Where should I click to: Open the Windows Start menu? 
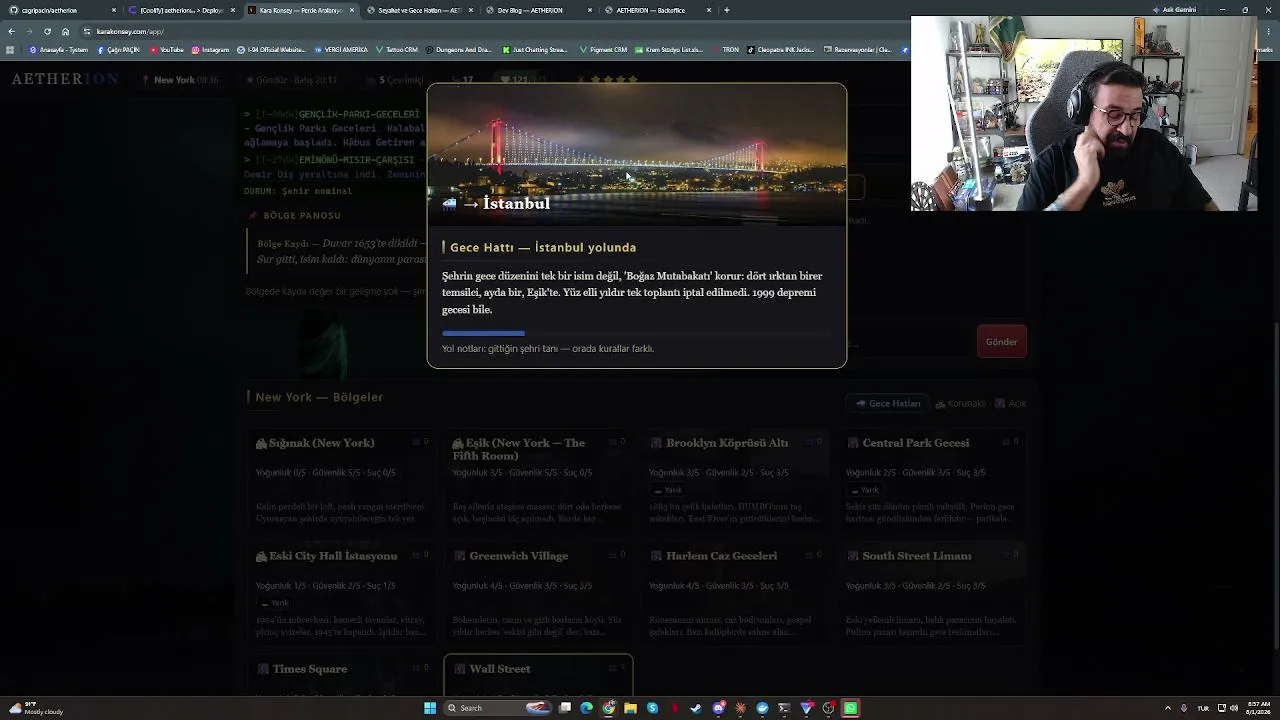click(x=430, y=708)
